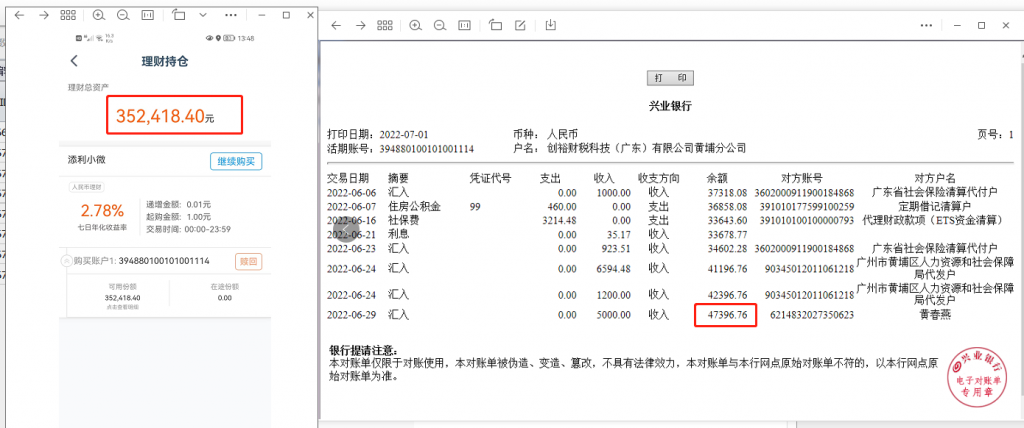Expand hidden toolbar chevron in left viewer

pyautogui.click(x=203, y=14)
